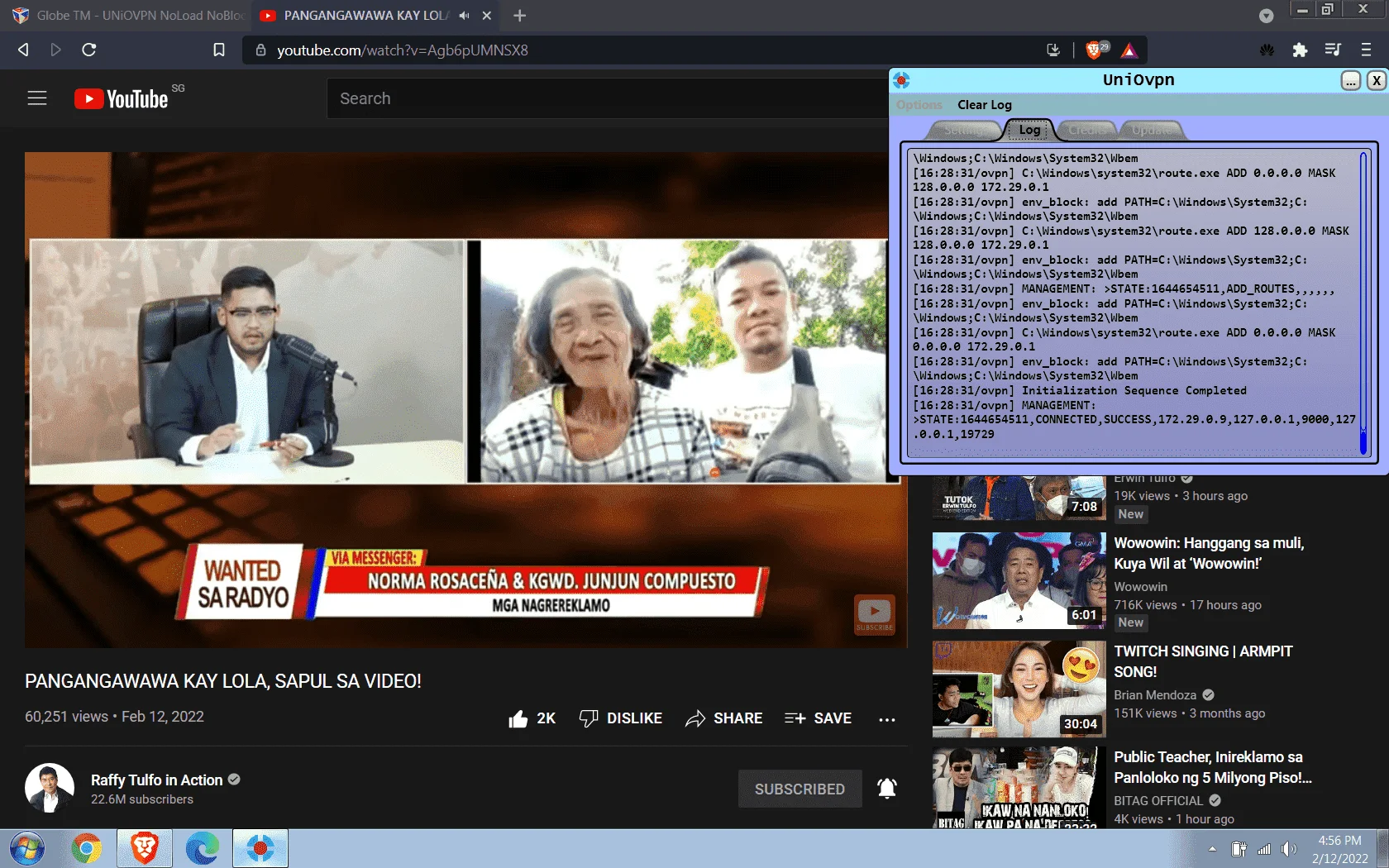This screenshot has width=1389, height=868.
Task: Open the extensions puzzle icon
Action: 1300,50
